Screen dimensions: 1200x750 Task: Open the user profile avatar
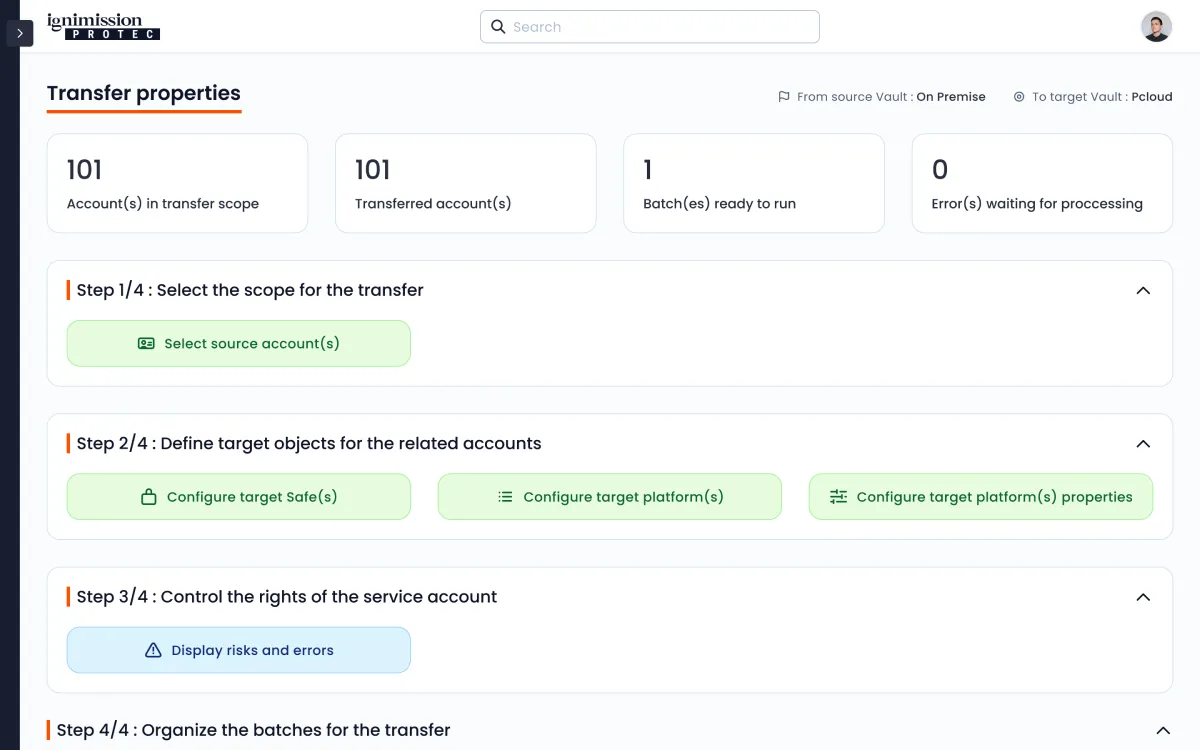click(x=1156, y=27)
